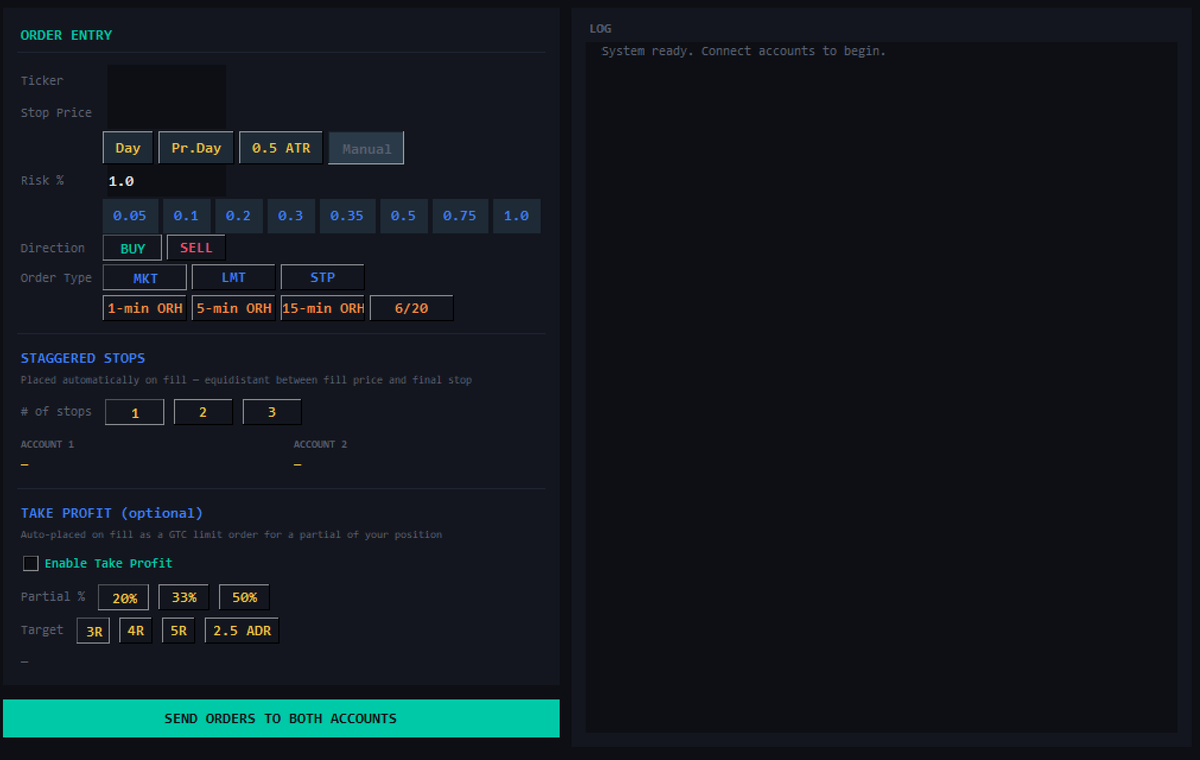
Task: Click the Ticker input field
Action: click(x=165, y=81)
